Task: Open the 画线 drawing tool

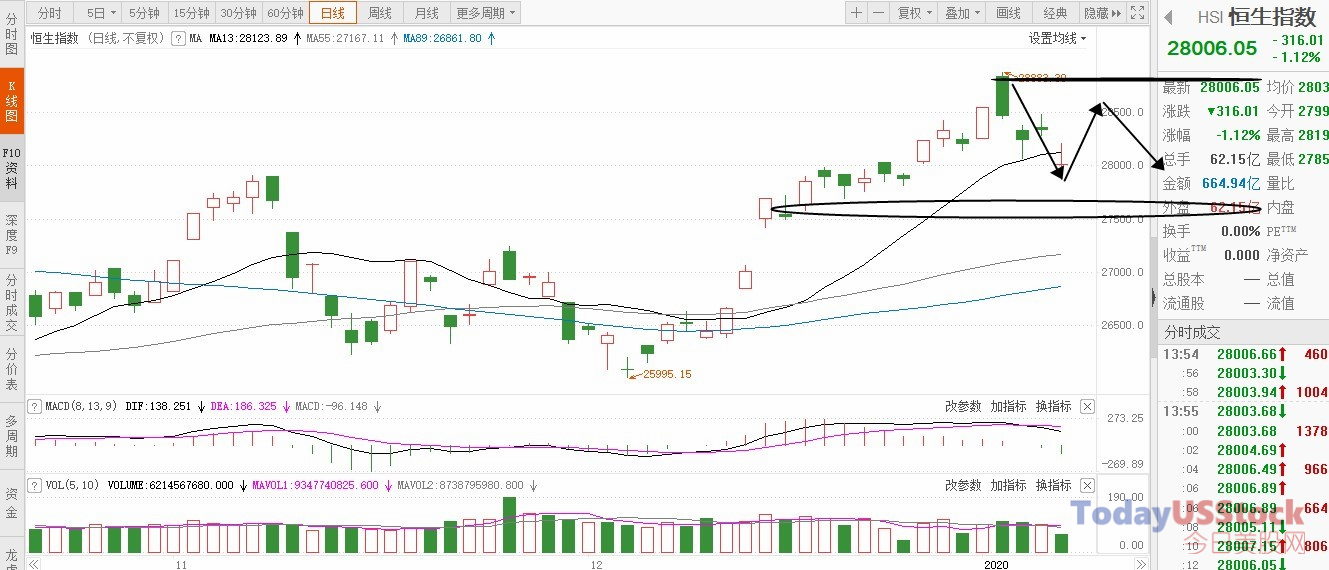Action: [x=1009, y=13]
